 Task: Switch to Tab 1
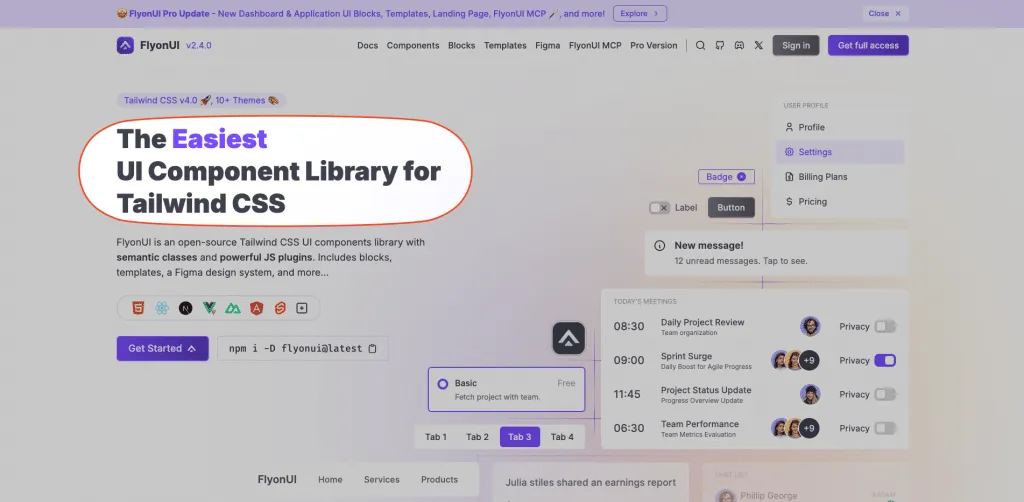[436, 437]
